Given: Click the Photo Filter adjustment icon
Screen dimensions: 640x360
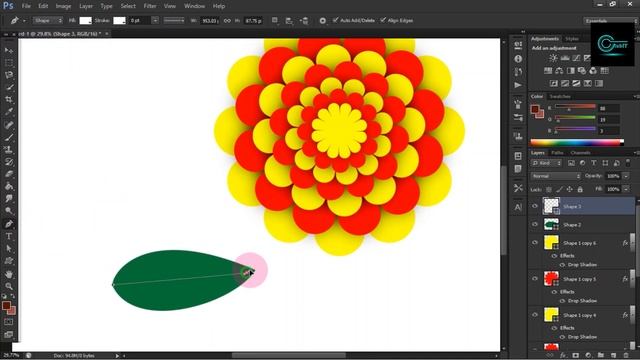Looking at the screenshot, I should pos(582,71).
